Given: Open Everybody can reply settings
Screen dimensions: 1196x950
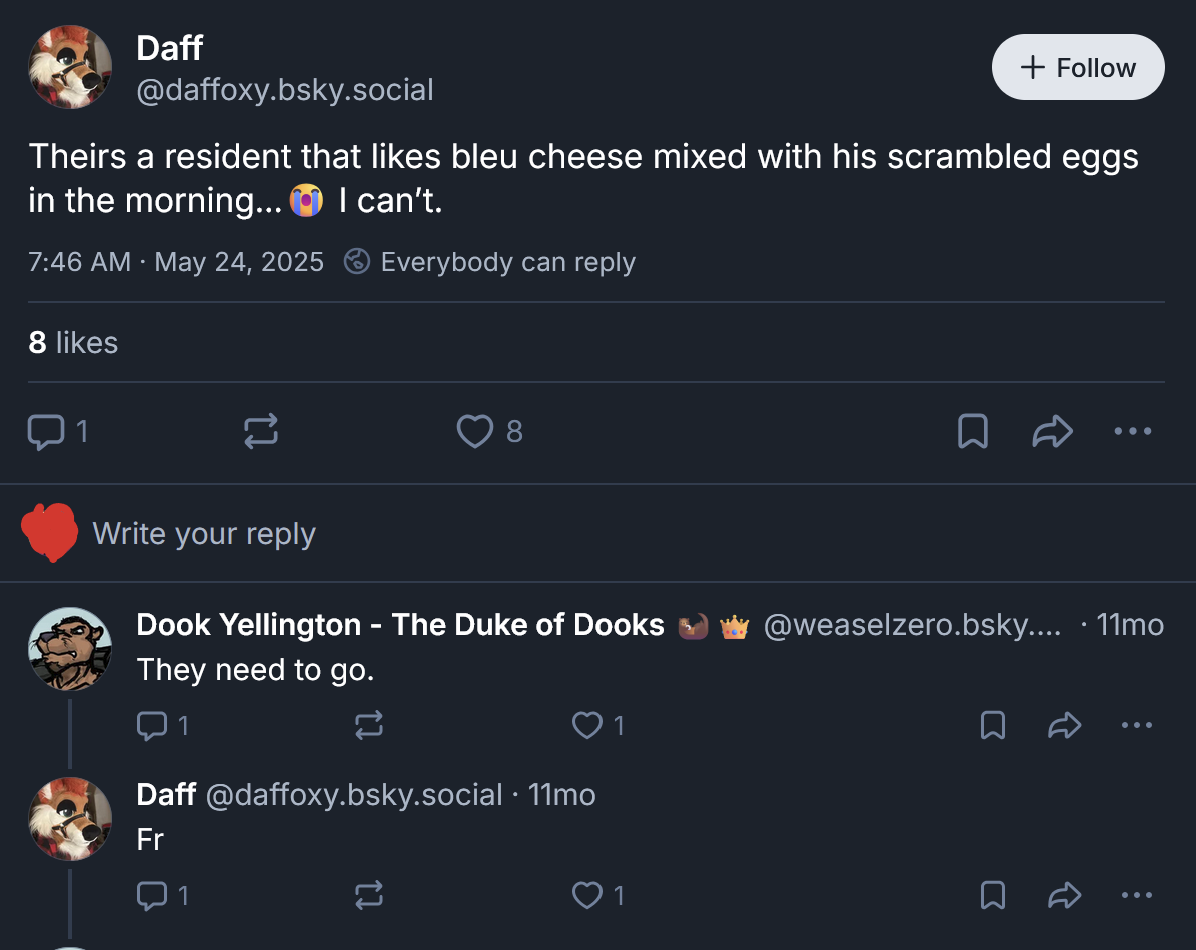Looking at the screenshot, I should tap(490, 262).
